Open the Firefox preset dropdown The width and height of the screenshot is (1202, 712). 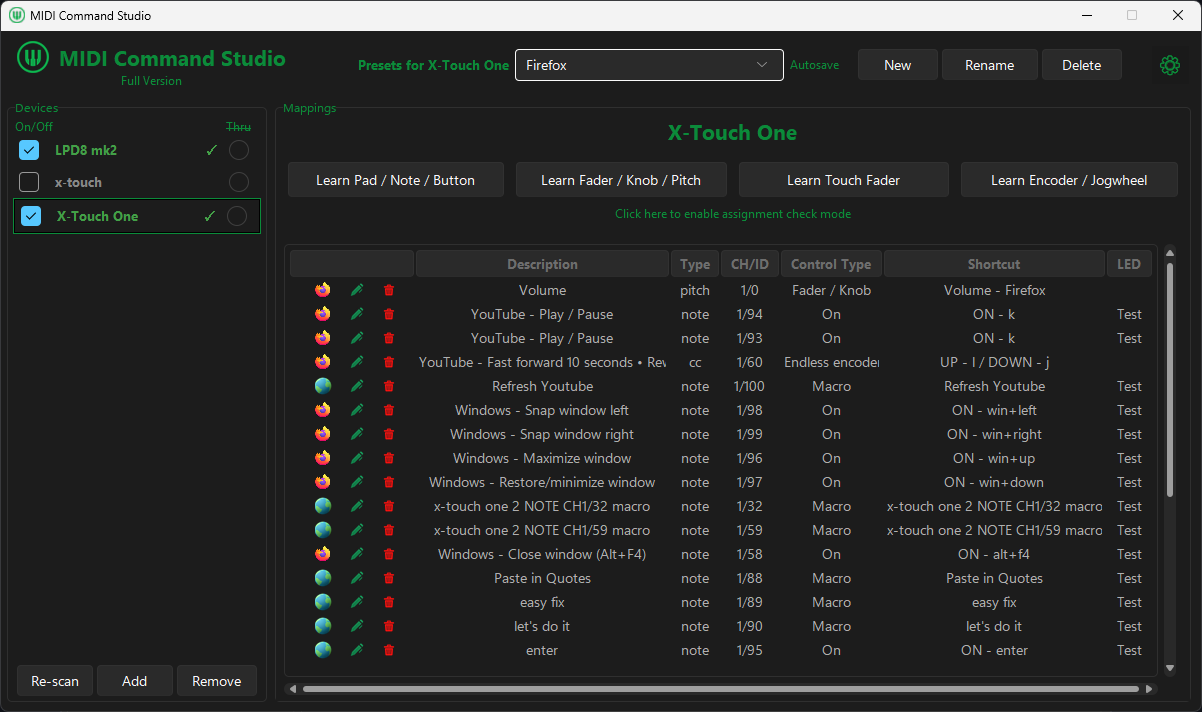[649, 65]
